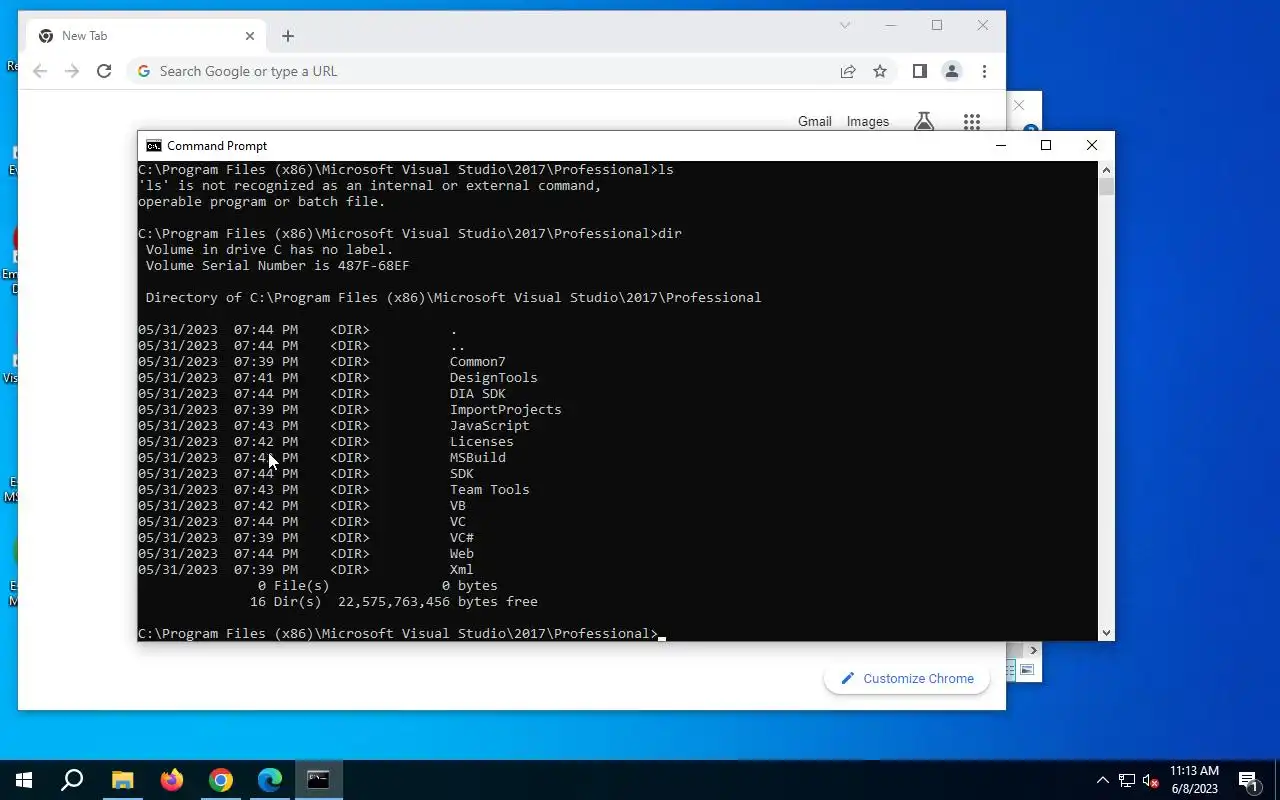Open Windows Start menu
Screen dimensions: 1280x800
24,780
